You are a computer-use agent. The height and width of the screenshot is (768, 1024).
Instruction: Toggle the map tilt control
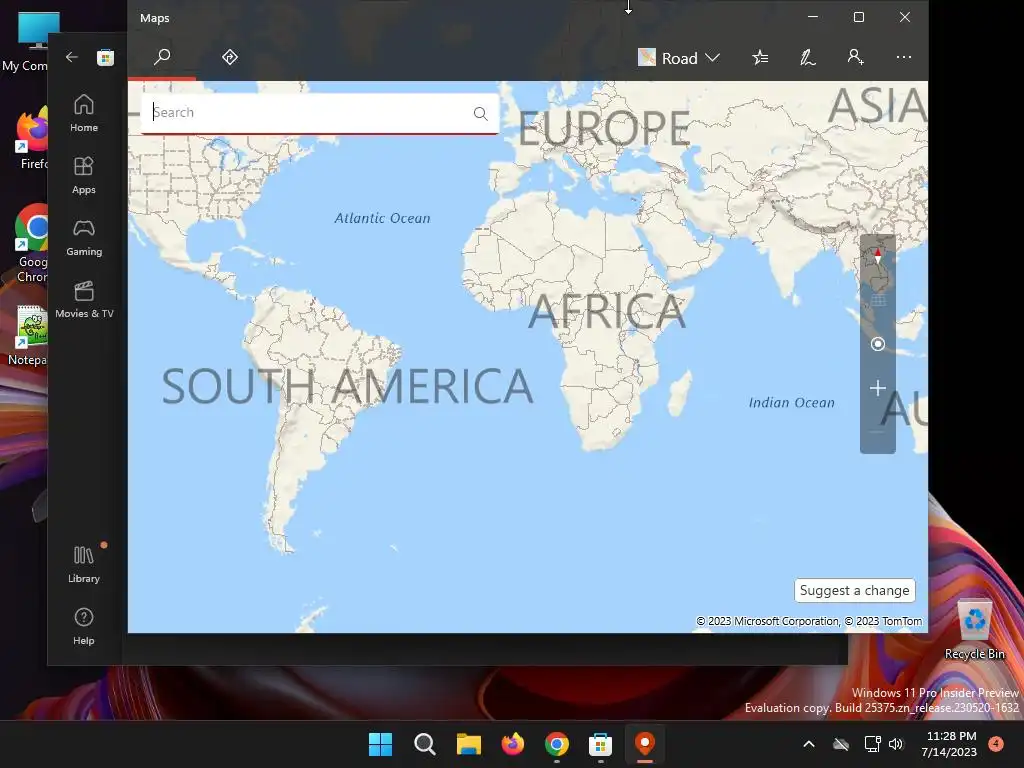pyautogui.click(x=878, y=300)
